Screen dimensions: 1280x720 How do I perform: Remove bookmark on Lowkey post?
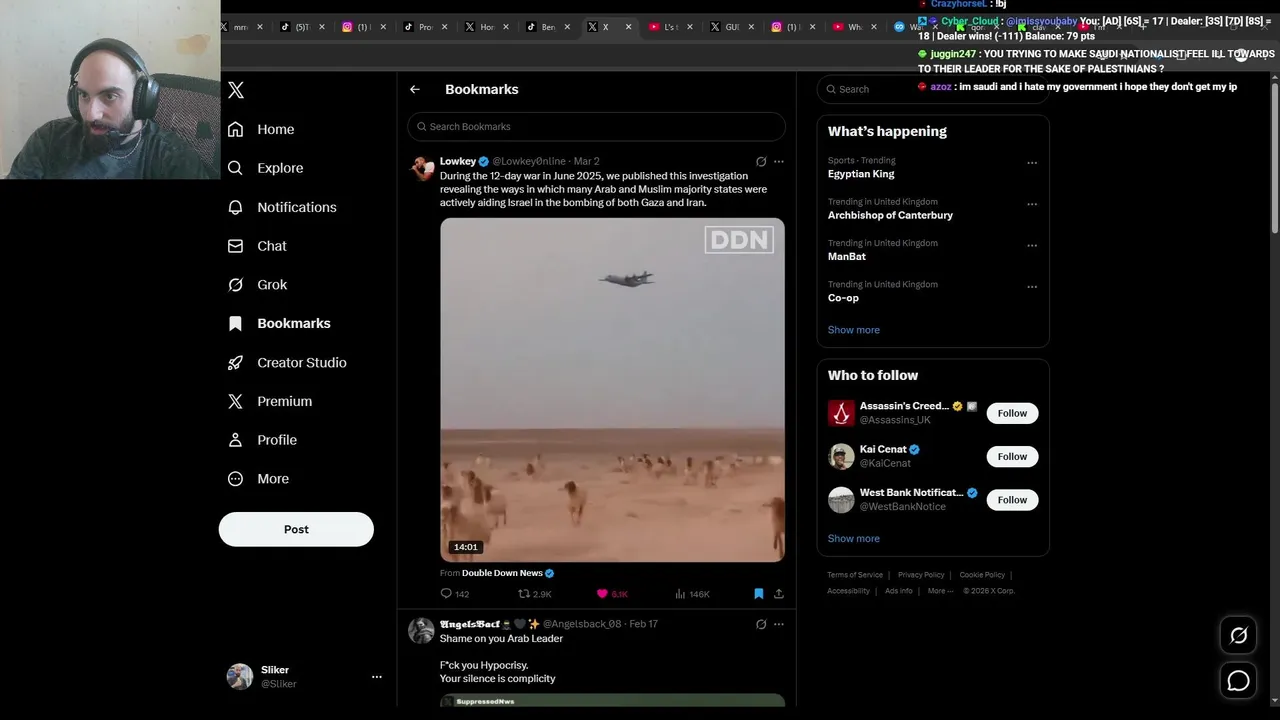759,594
